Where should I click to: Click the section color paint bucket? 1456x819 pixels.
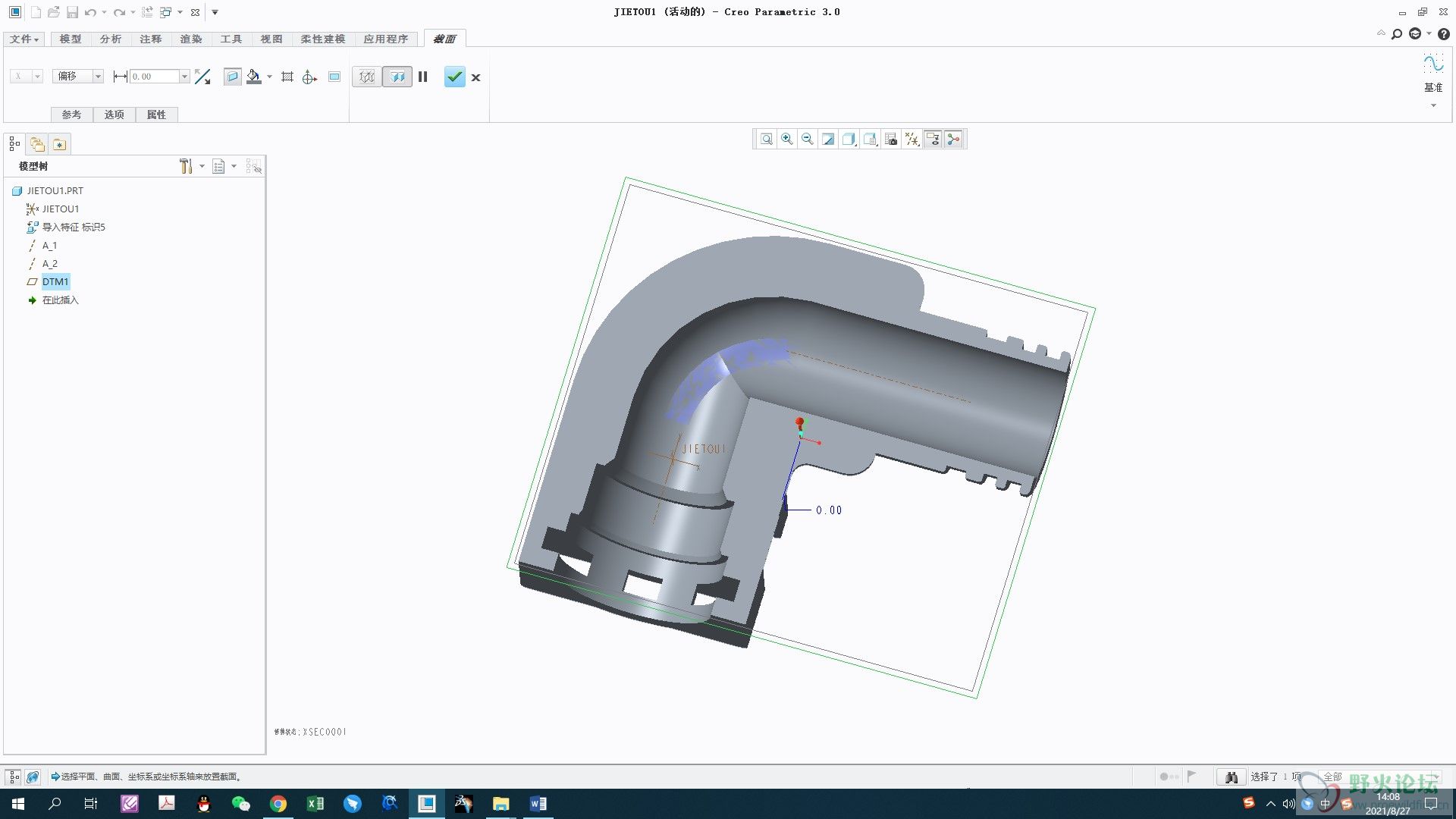(x=254, y=77)
